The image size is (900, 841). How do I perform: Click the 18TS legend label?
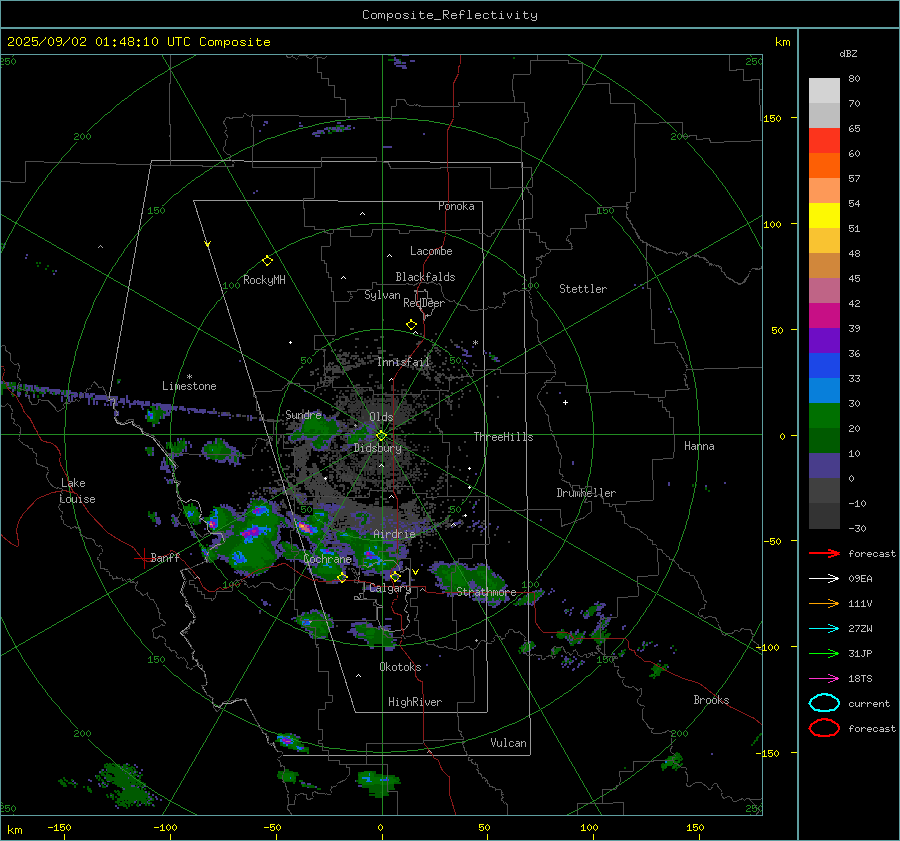(x=860, y=679)
